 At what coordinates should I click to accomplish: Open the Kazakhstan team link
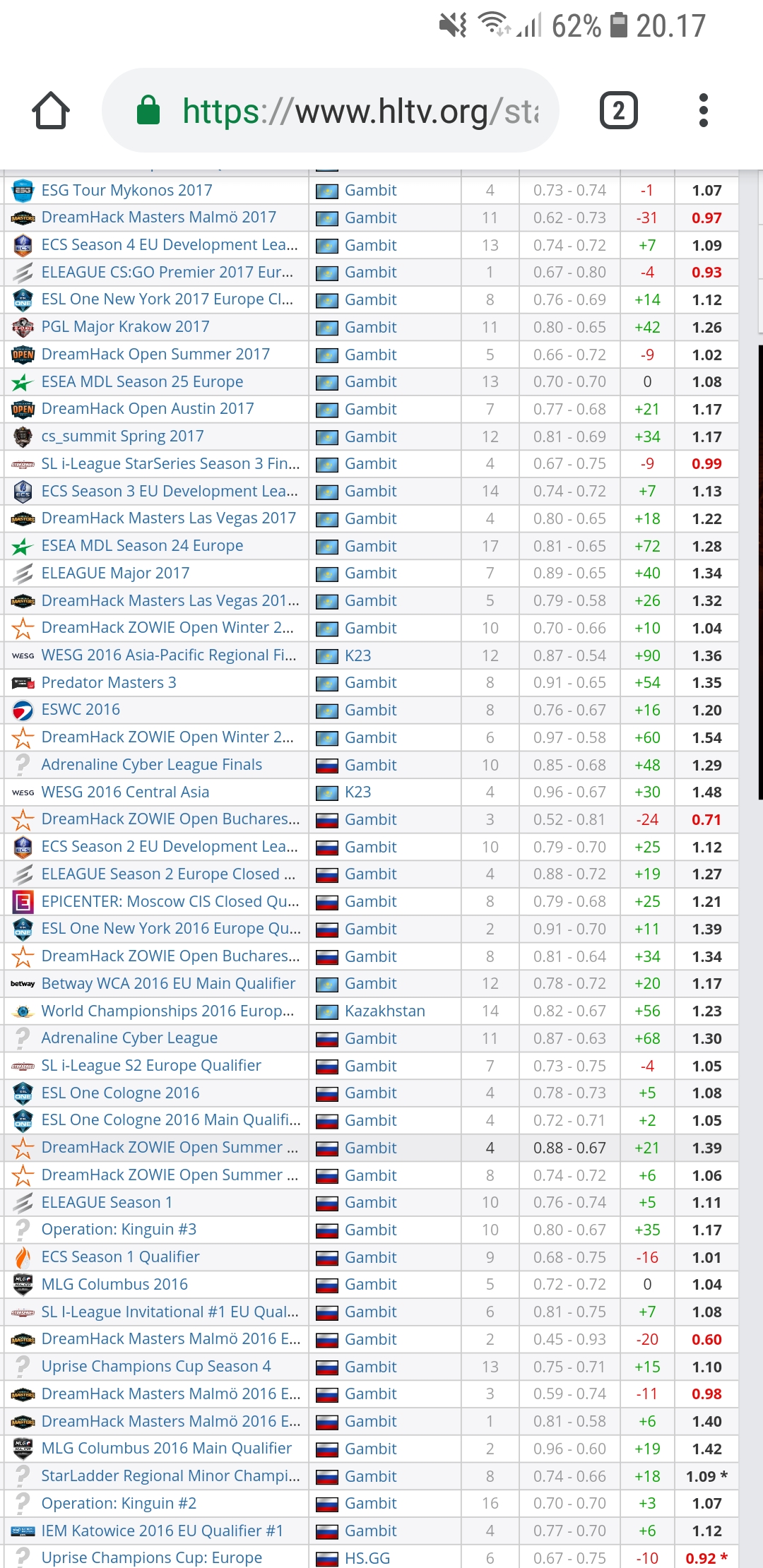point(385,1011)
